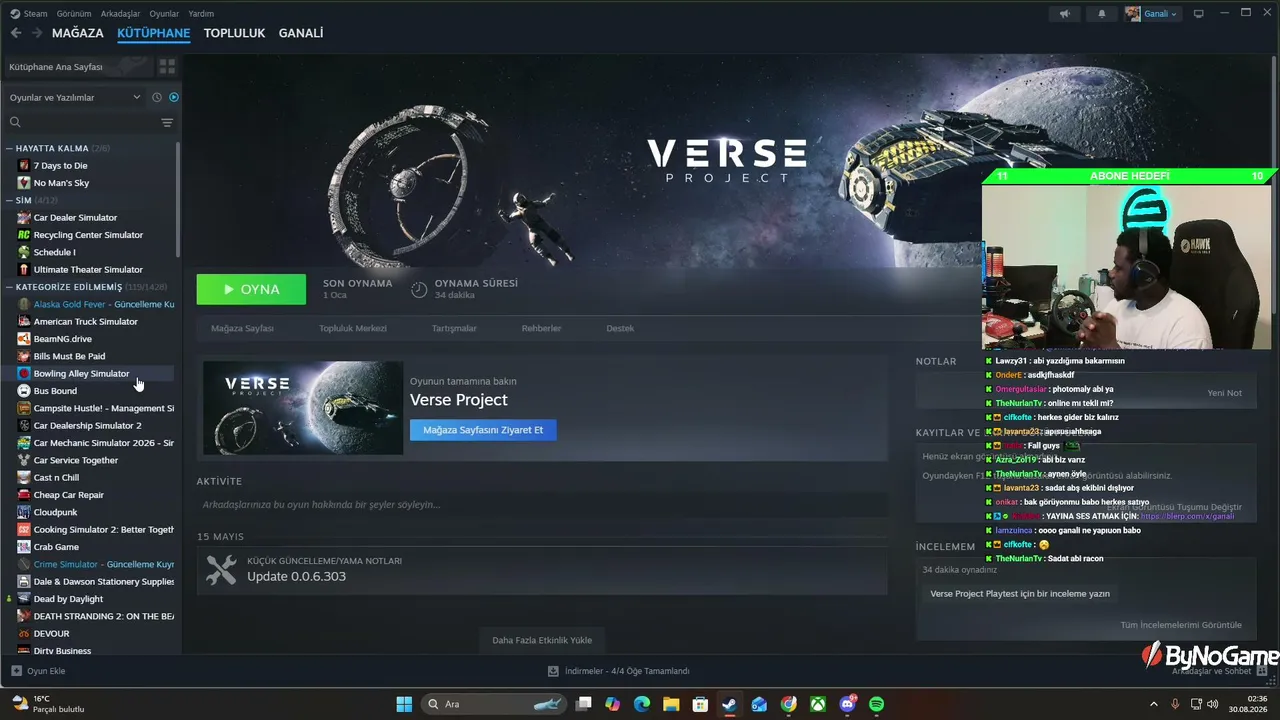Open Spotify from the taskbar
The image size is (1280, 720).
[x=876, y=704]
